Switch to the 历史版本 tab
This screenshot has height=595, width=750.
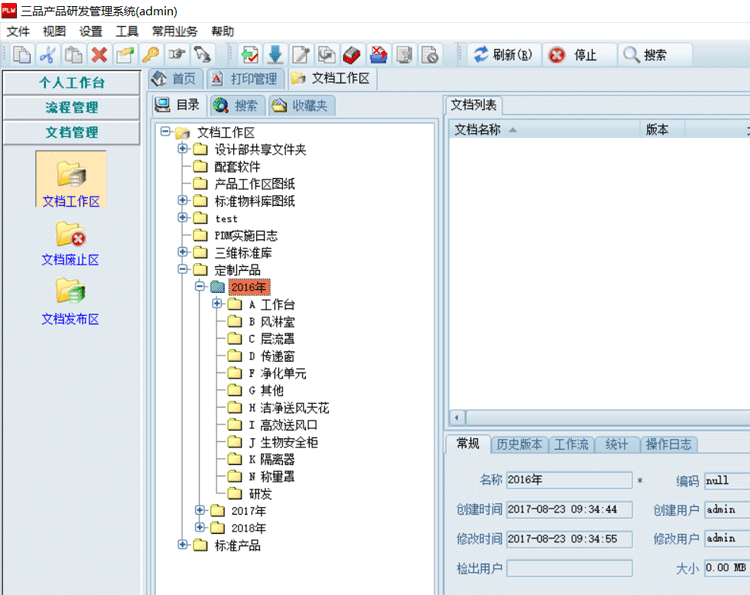(519, 444)
